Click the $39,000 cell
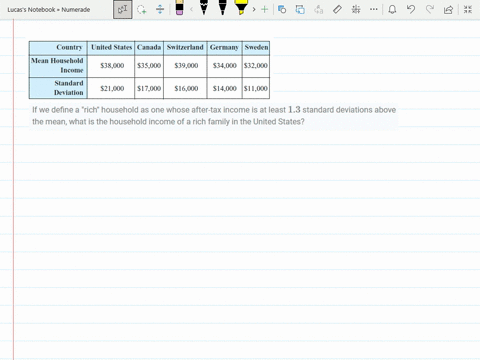This screenshot has width=480, height=360. [x=185, y=66]
